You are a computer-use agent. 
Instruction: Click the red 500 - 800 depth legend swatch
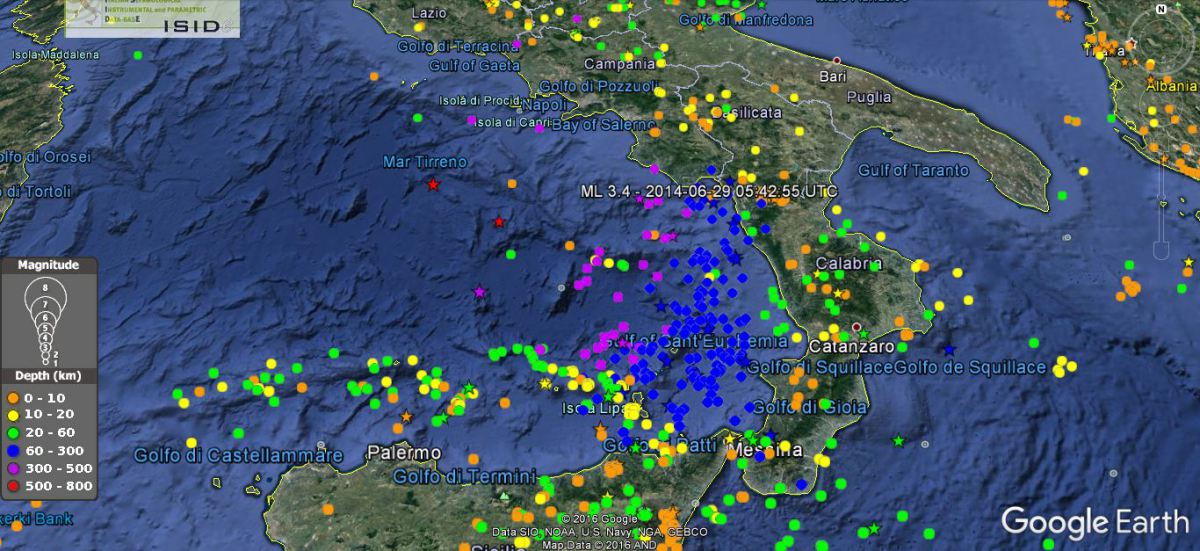(13, 486)
